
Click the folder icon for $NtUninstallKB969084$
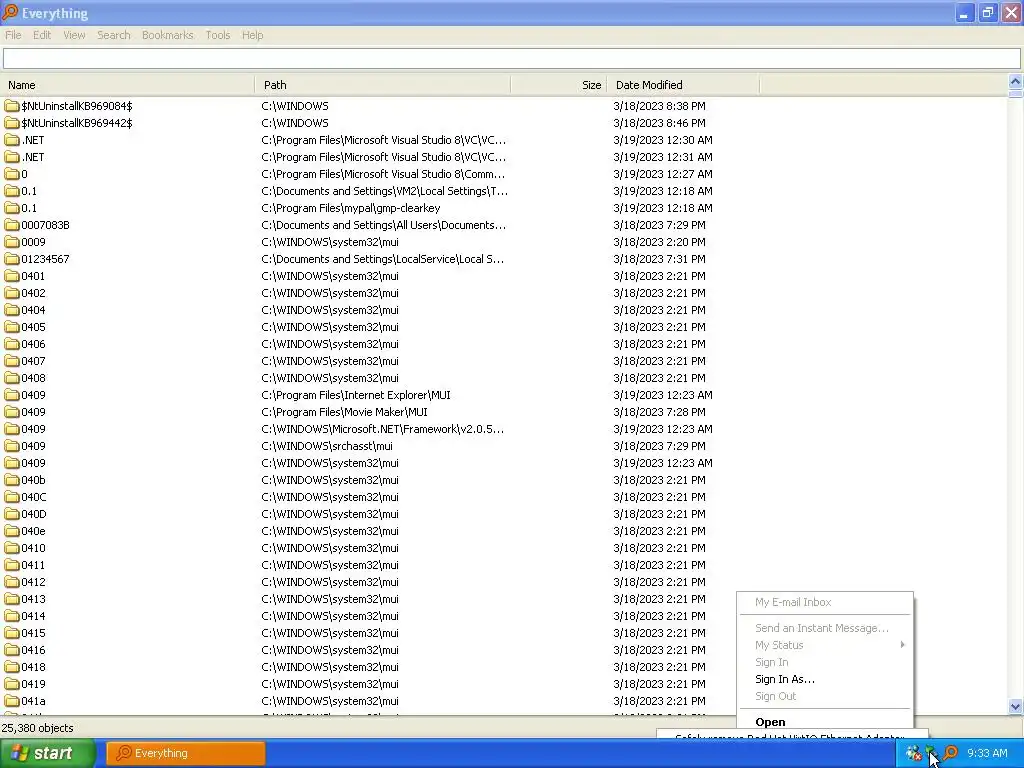[12, 106]
